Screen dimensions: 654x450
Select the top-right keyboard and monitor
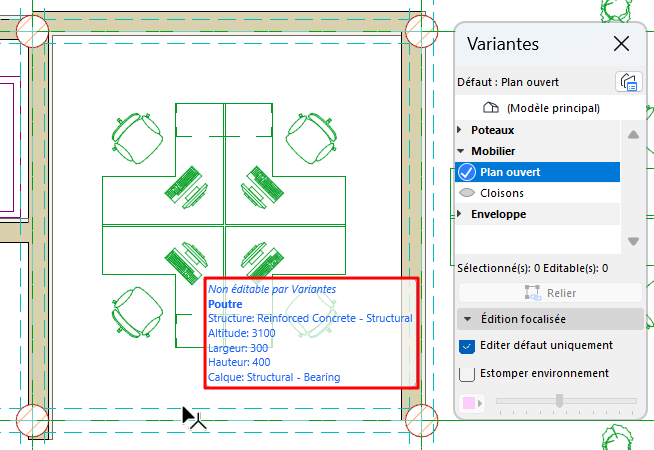tap(262, 187)
